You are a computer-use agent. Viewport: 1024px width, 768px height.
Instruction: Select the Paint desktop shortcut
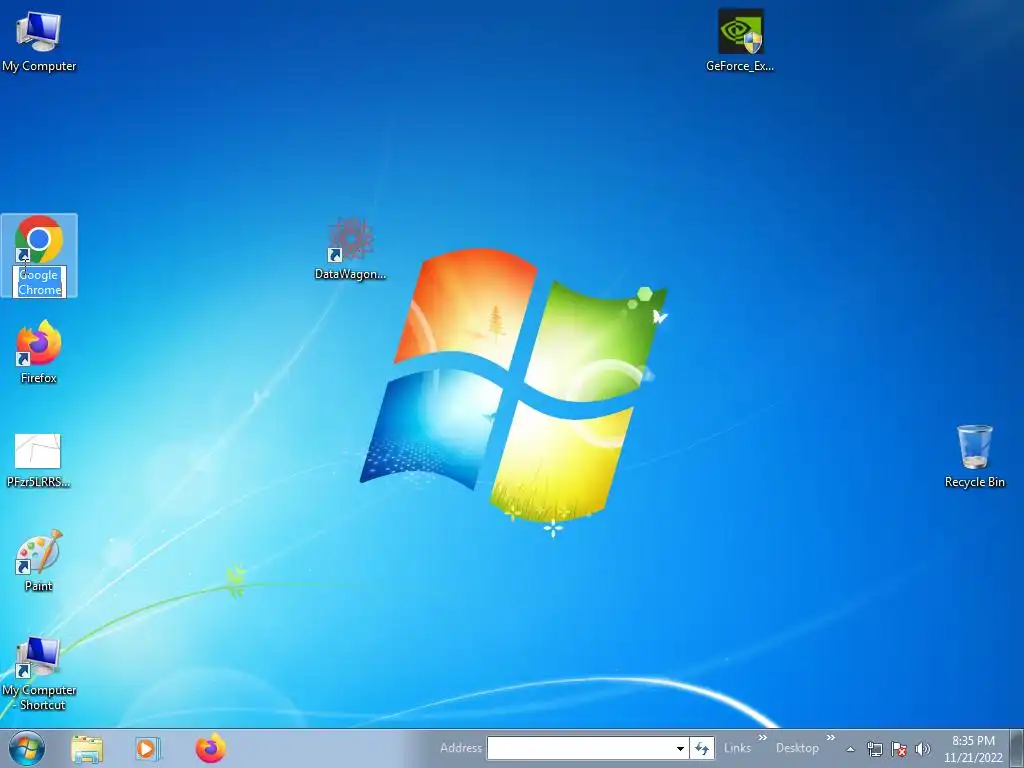pos(39,560)
